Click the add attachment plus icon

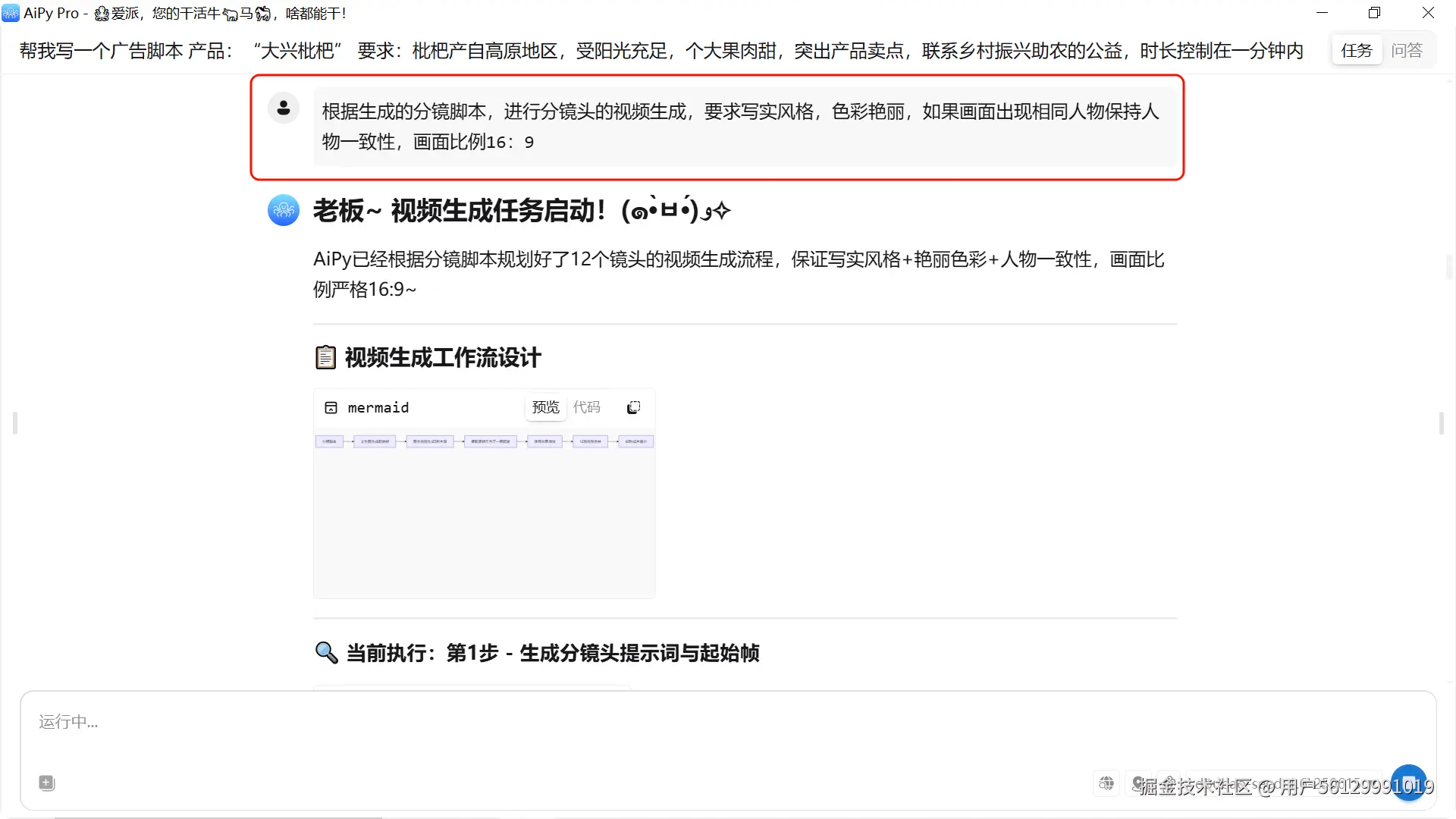pyautogui.click(x=47, y=783)
